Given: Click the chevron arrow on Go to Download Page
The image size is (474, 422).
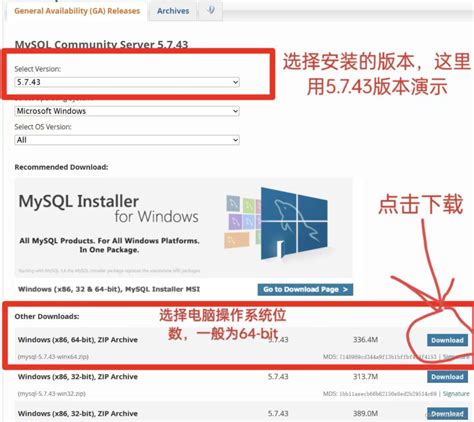Looking at the screenshot, I should (345, 289).
